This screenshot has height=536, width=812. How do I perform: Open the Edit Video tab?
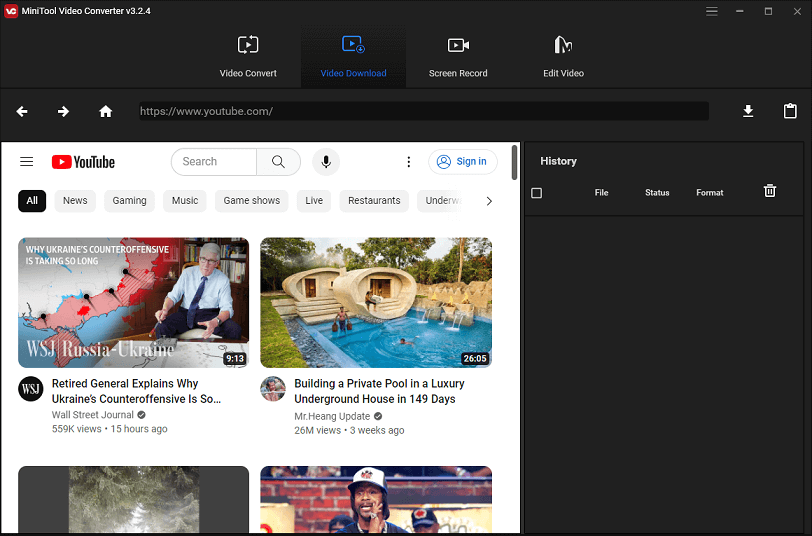(563, 57)
